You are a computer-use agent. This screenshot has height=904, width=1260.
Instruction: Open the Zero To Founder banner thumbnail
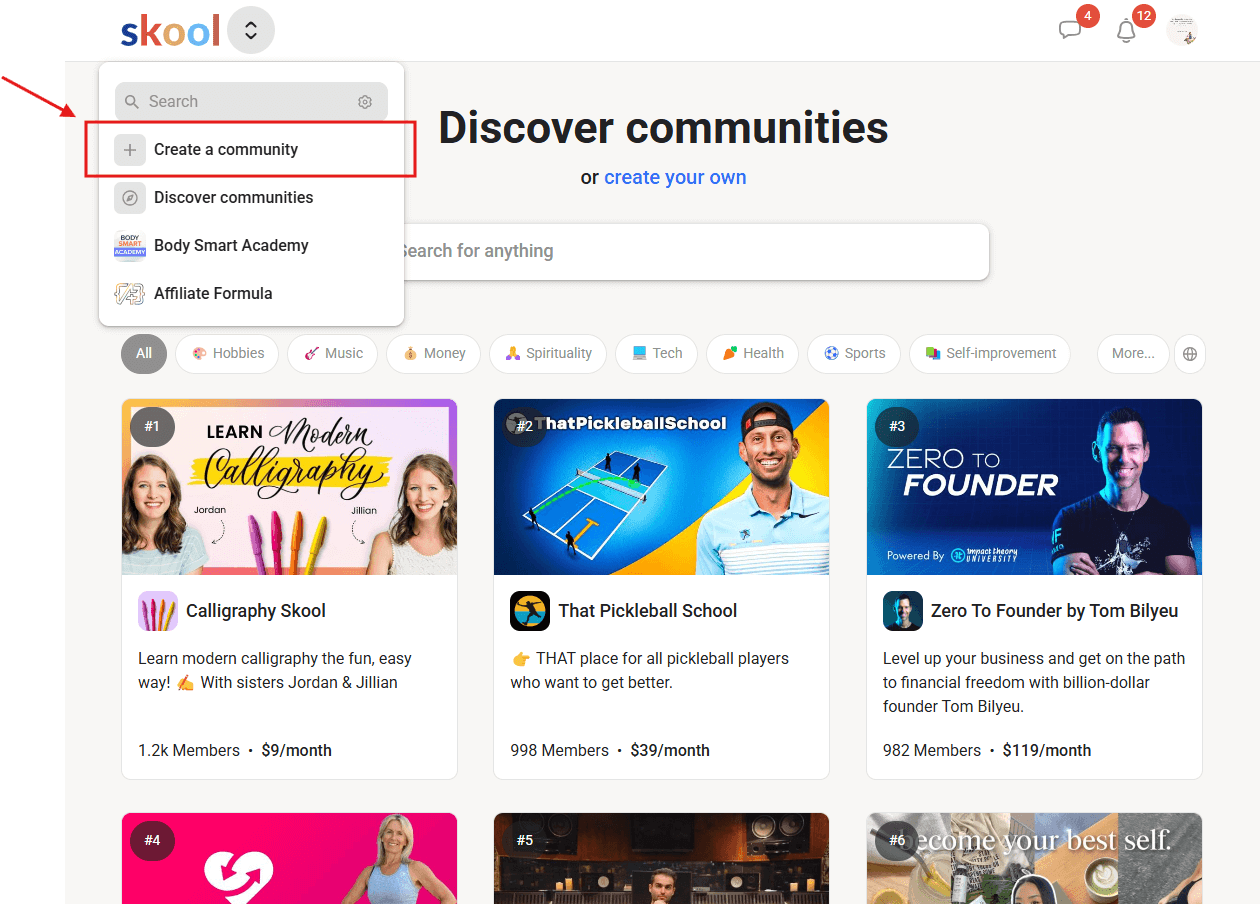1034,487
